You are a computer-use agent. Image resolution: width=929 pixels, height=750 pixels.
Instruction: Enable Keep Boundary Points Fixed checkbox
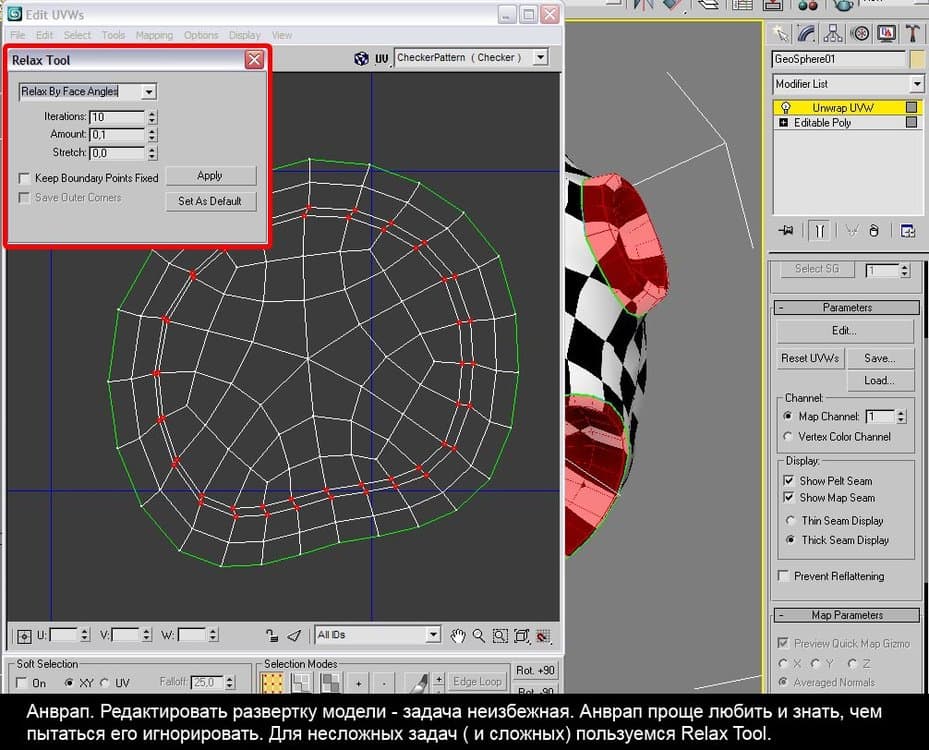24,178
